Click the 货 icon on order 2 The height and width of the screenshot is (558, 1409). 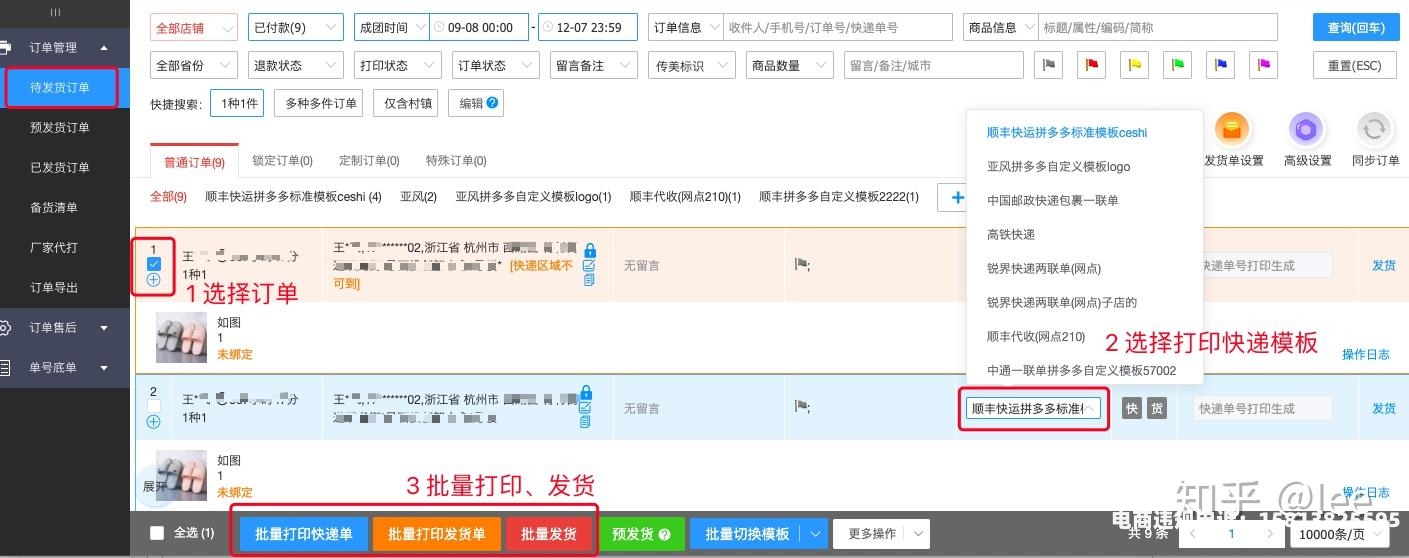(x=1156, y=408)
